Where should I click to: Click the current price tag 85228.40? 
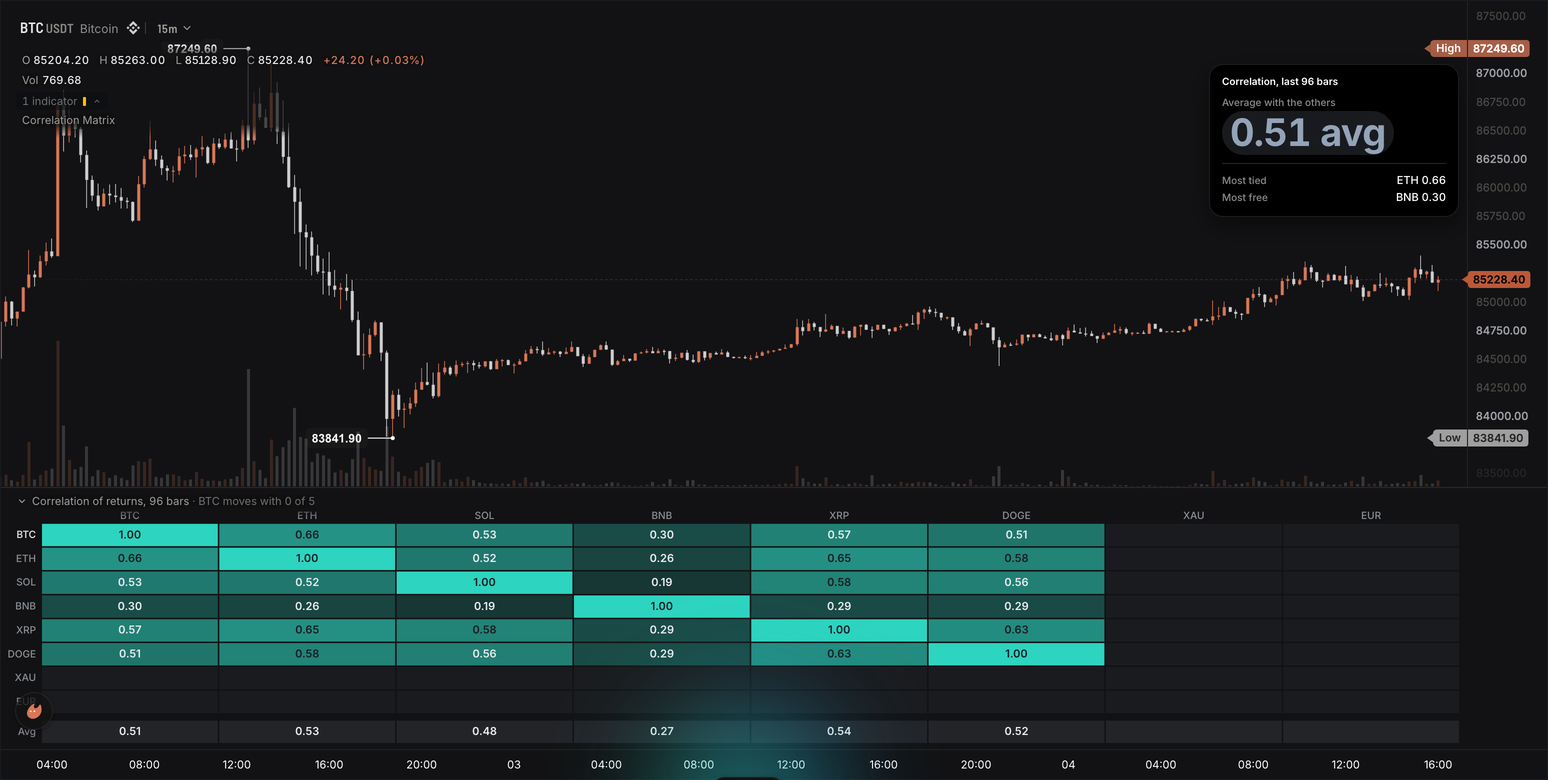coord(1499,280)
